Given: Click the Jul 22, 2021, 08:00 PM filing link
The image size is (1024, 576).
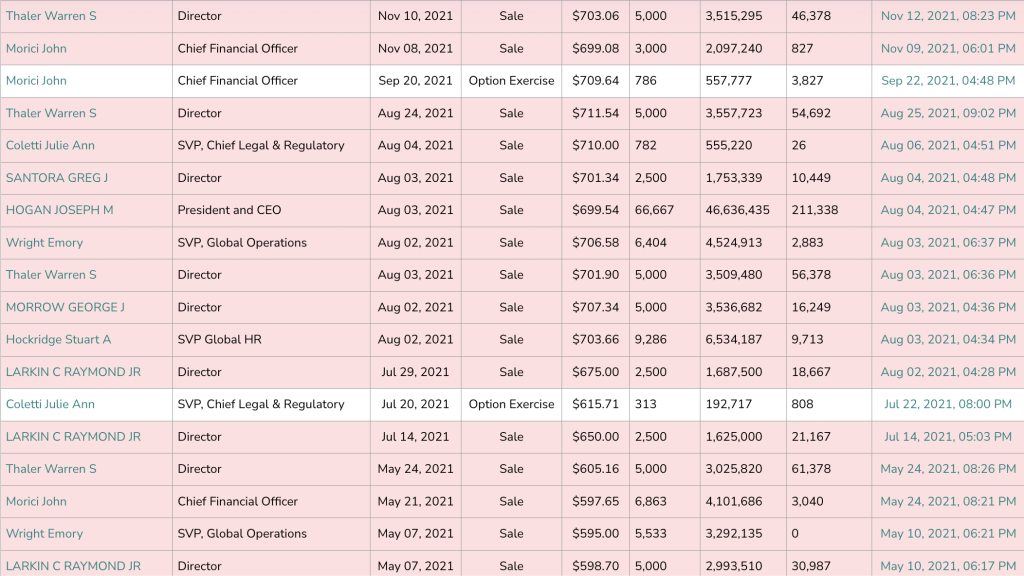Looking at the screenshot, I should pyautogui.click(x=947, y=404).
